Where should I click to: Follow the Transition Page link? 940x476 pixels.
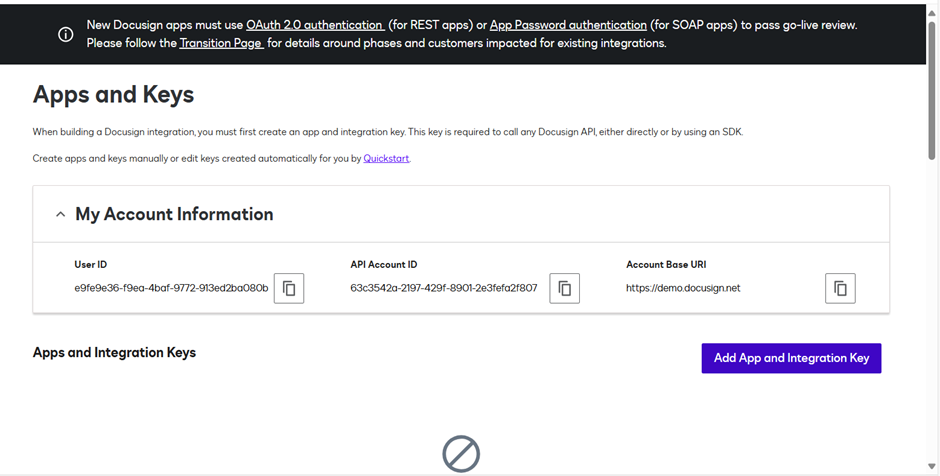click(221, 43)
